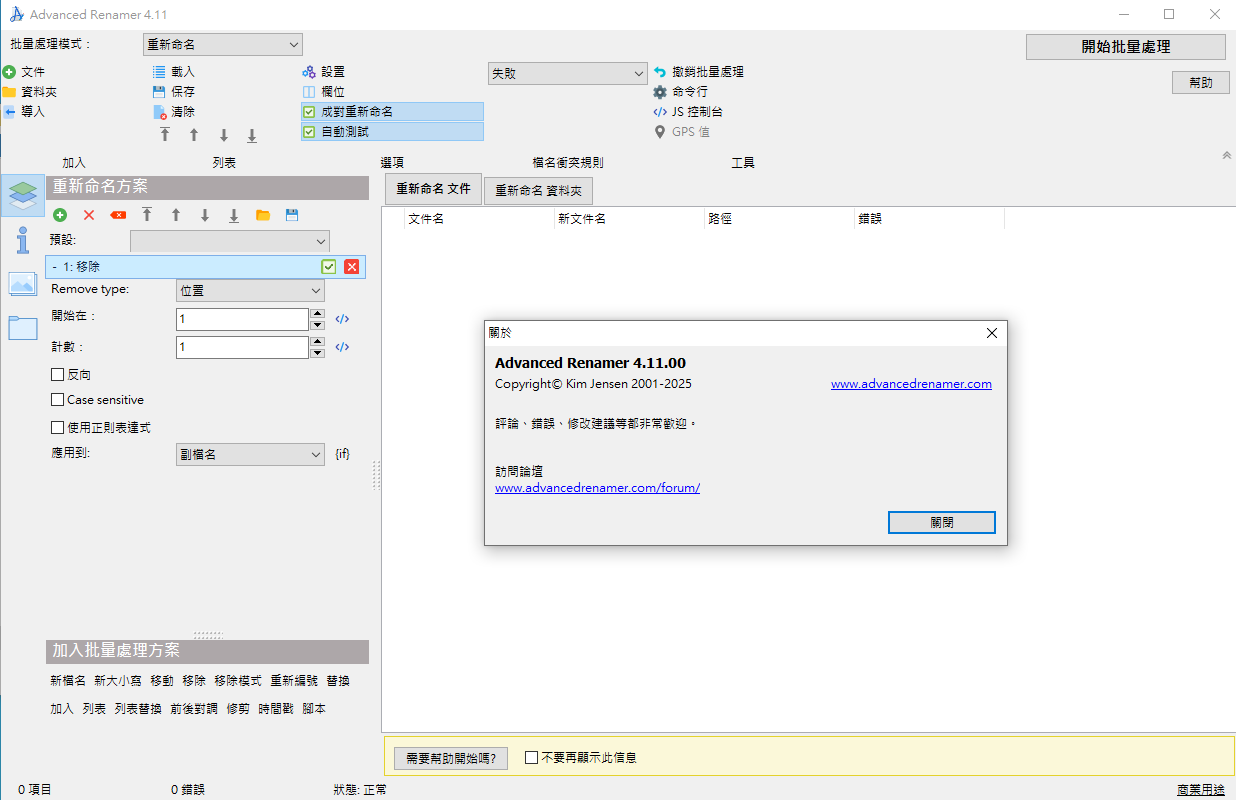Toggle the Case sensitive checkbox

click(58, 400)
